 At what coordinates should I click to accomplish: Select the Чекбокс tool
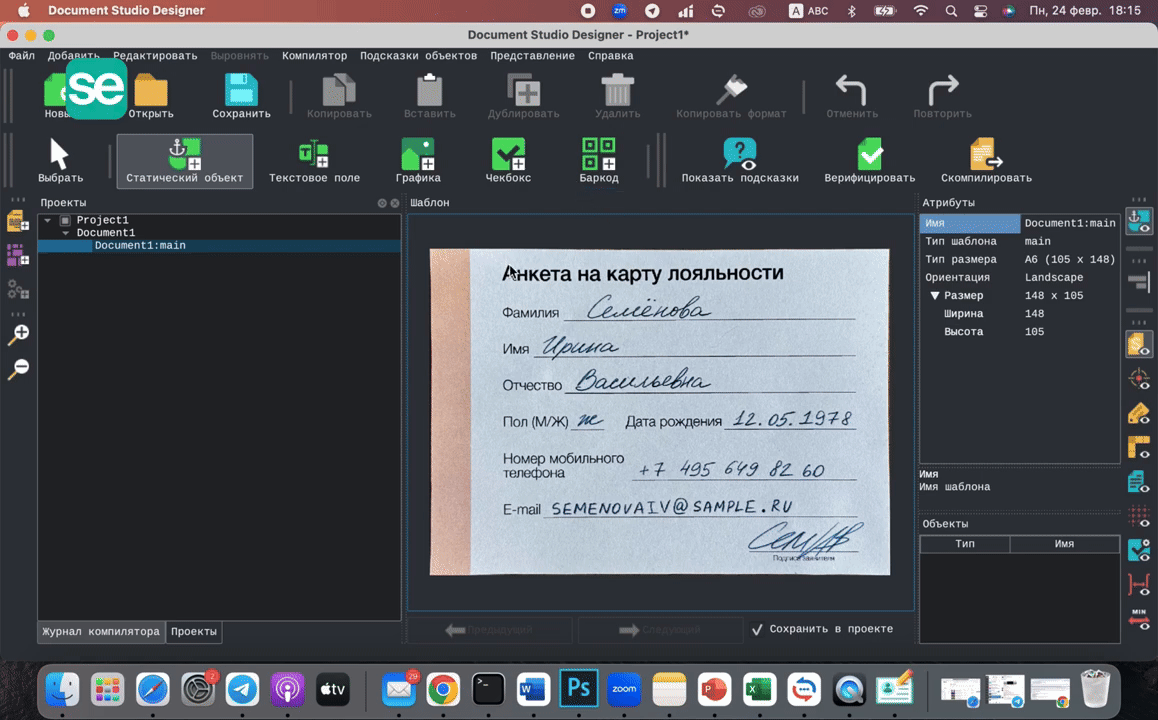click(507, 160)
